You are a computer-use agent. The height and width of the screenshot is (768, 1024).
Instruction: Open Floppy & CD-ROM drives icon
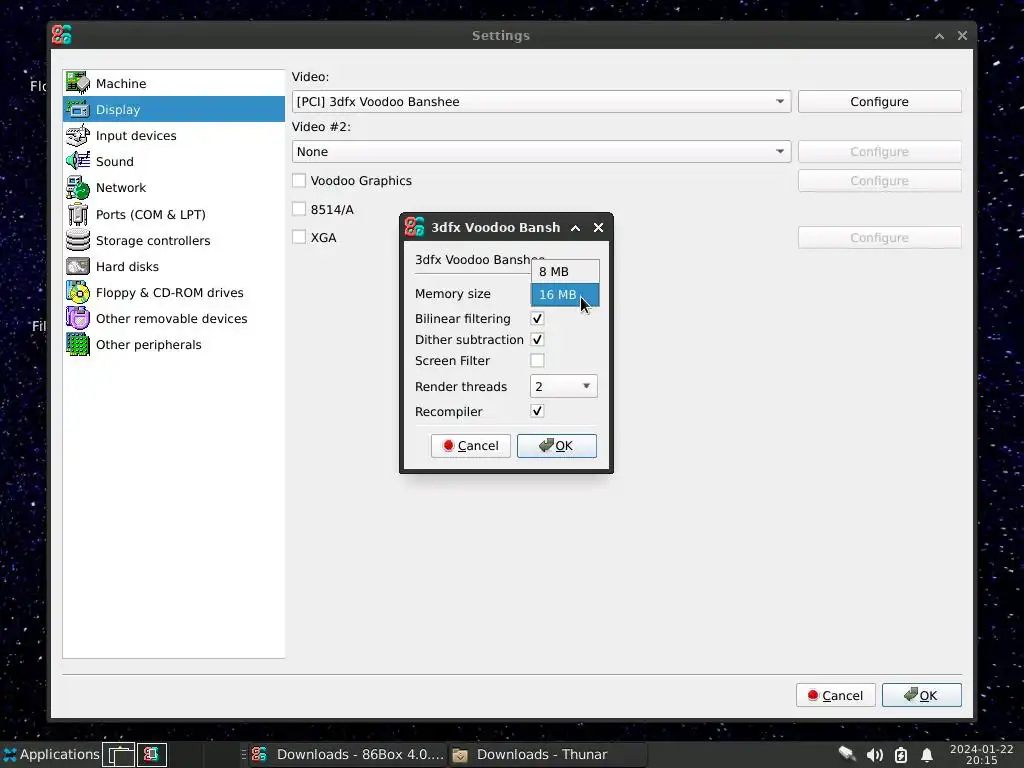point(78,293)
